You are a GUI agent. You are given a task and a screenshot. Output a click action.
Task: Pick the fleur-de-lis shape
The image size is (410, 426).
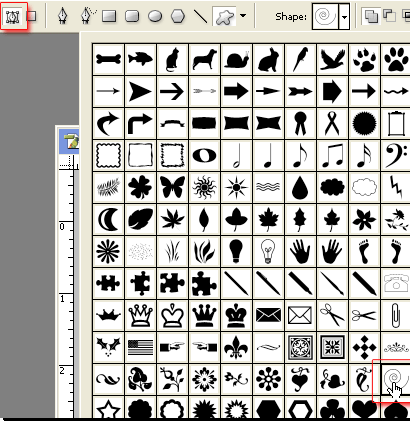coord(236,347)
